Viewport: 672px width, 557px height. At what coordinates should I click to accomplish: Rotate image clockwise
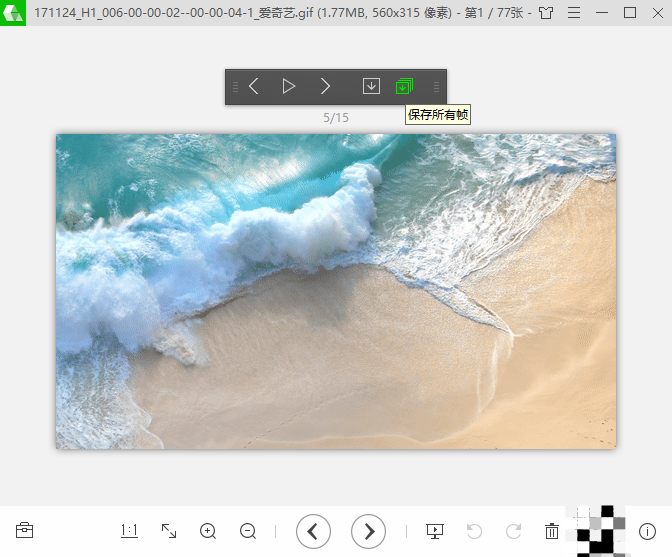(x=513, y=531)
